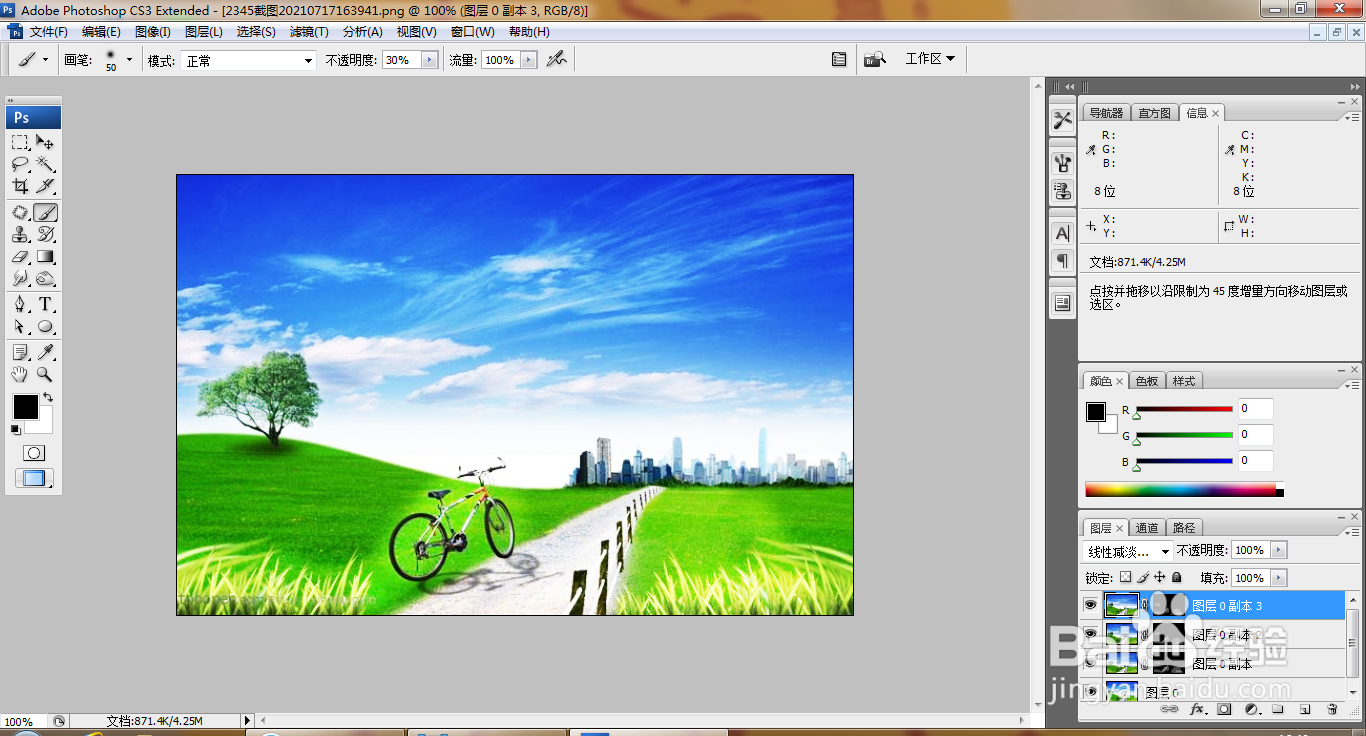This screenshot has width=1366, height=736.
Task: Select the Clone Stamp tool
Action: 21,234
